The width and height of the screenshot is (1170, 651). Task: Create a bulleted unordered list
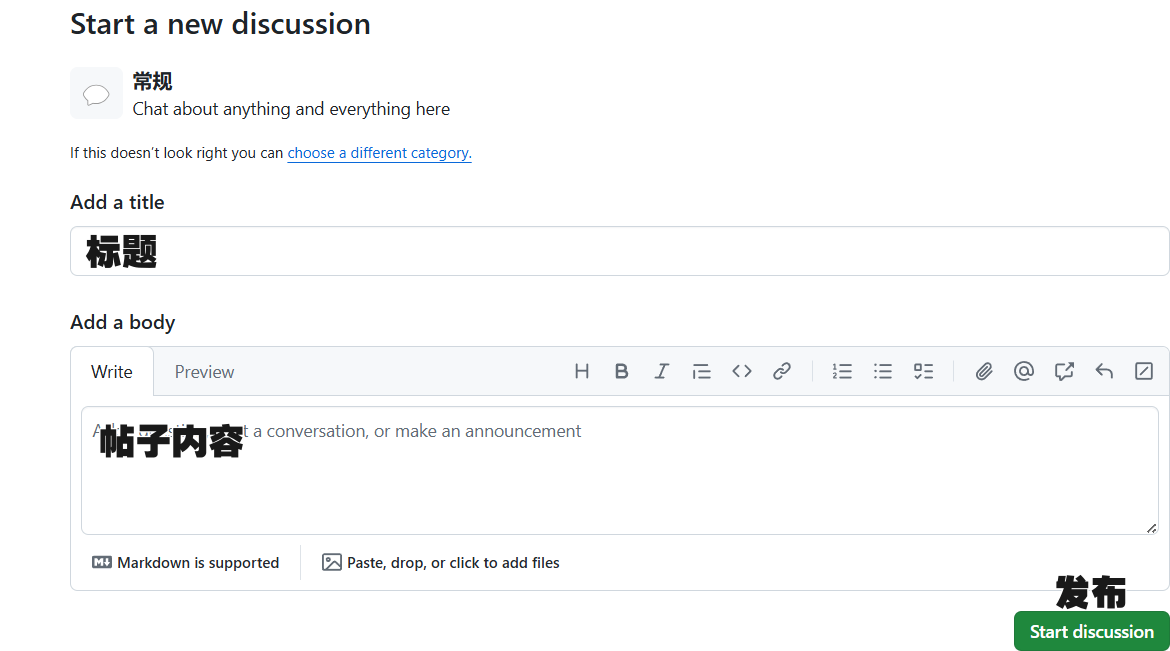coord(883,371)
